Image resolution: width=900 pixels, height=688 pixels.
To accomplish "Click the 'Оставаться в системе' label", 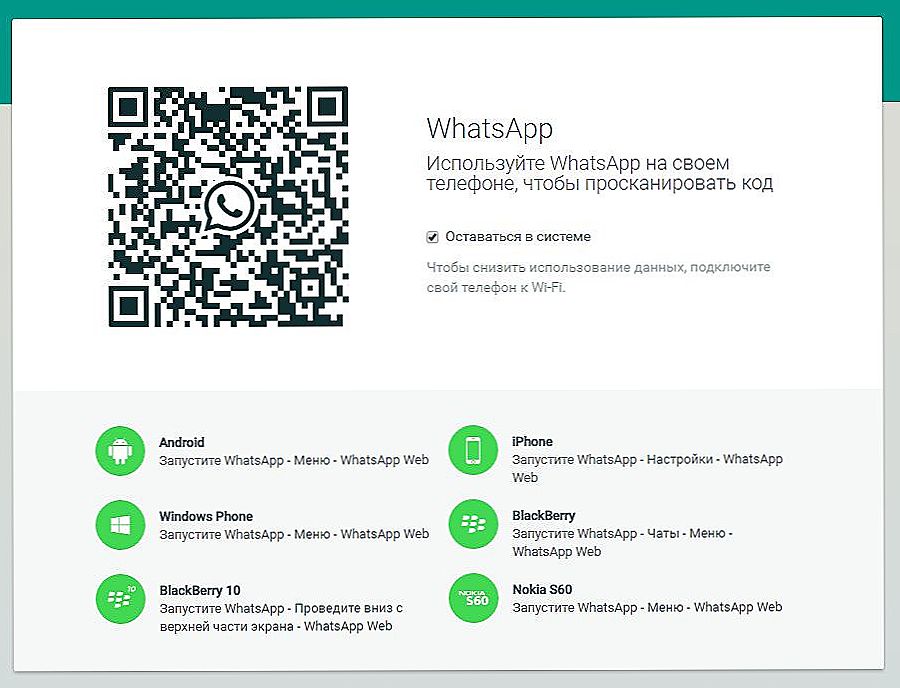I will (518, 236).
